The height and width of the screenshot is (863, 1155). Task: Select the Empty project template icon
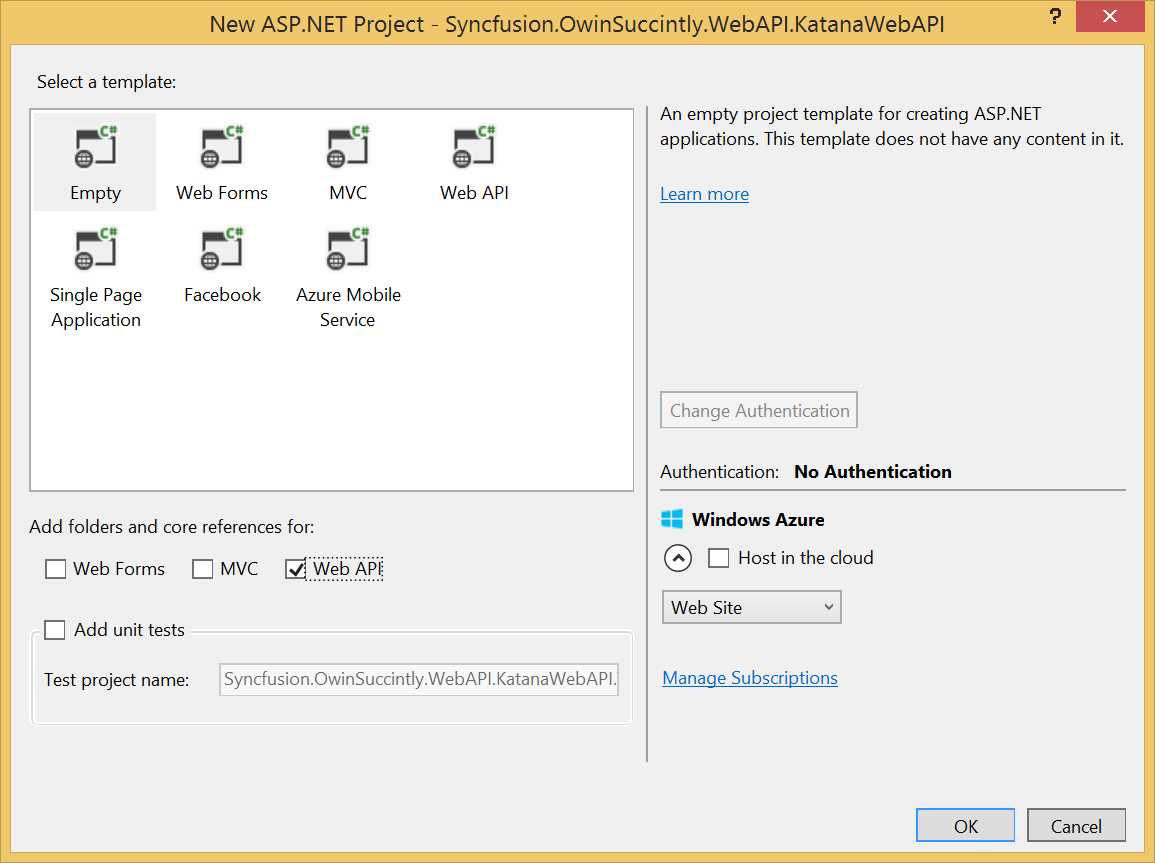click(x=96, y=146)
